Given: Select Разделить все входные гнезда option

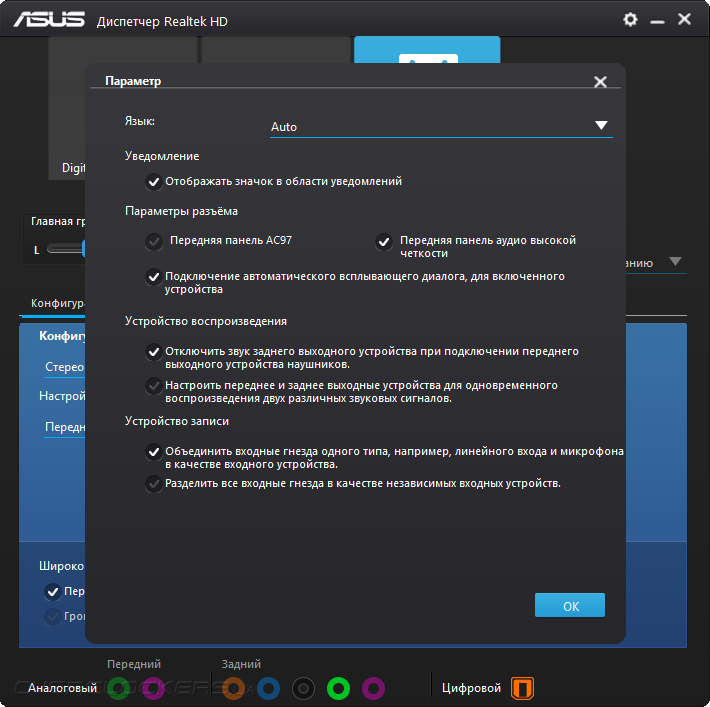Looking at the screenshot, I should [154, 484].
